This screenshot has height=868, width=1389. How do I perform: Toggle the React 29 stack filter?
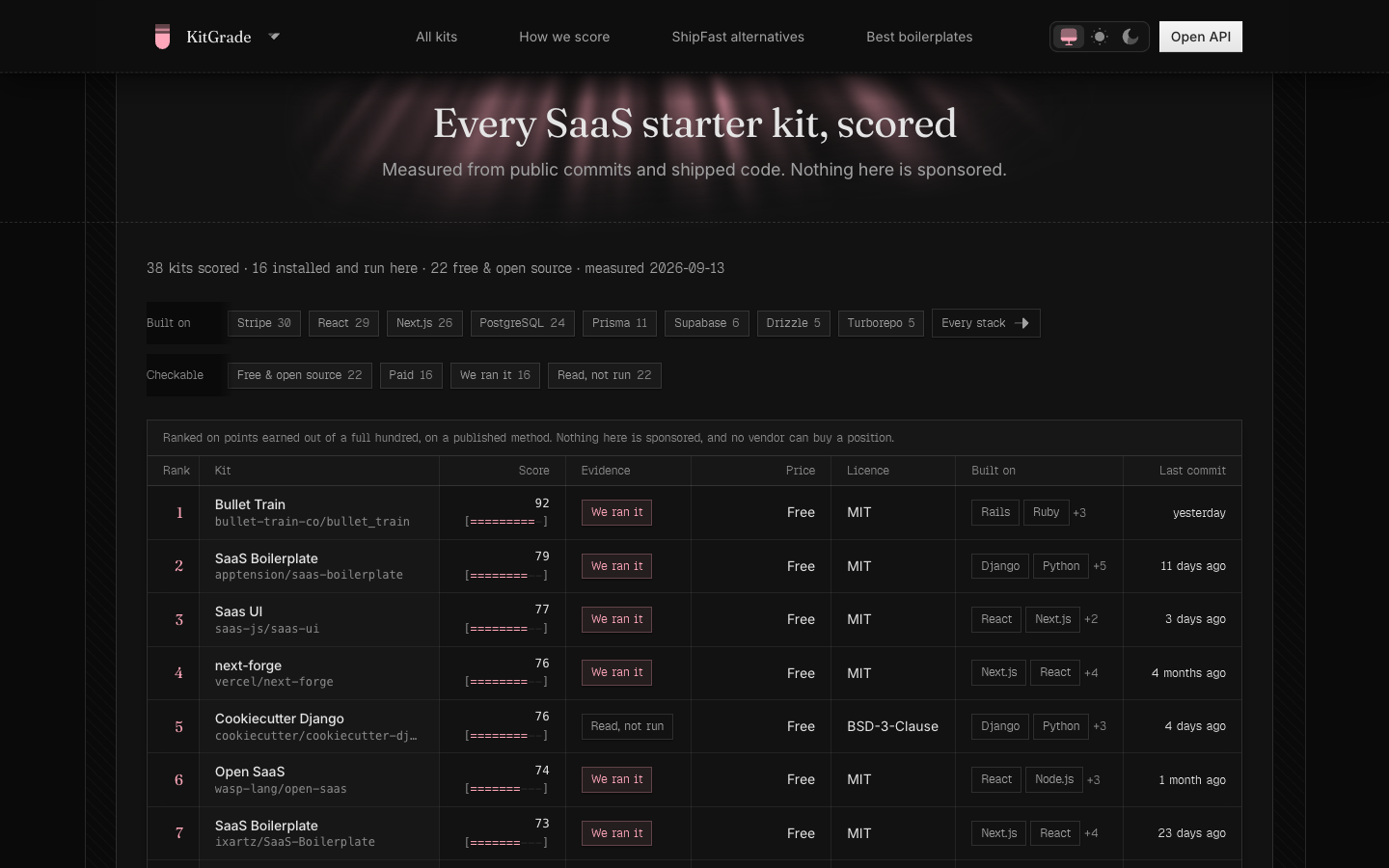tap(343, 323)
